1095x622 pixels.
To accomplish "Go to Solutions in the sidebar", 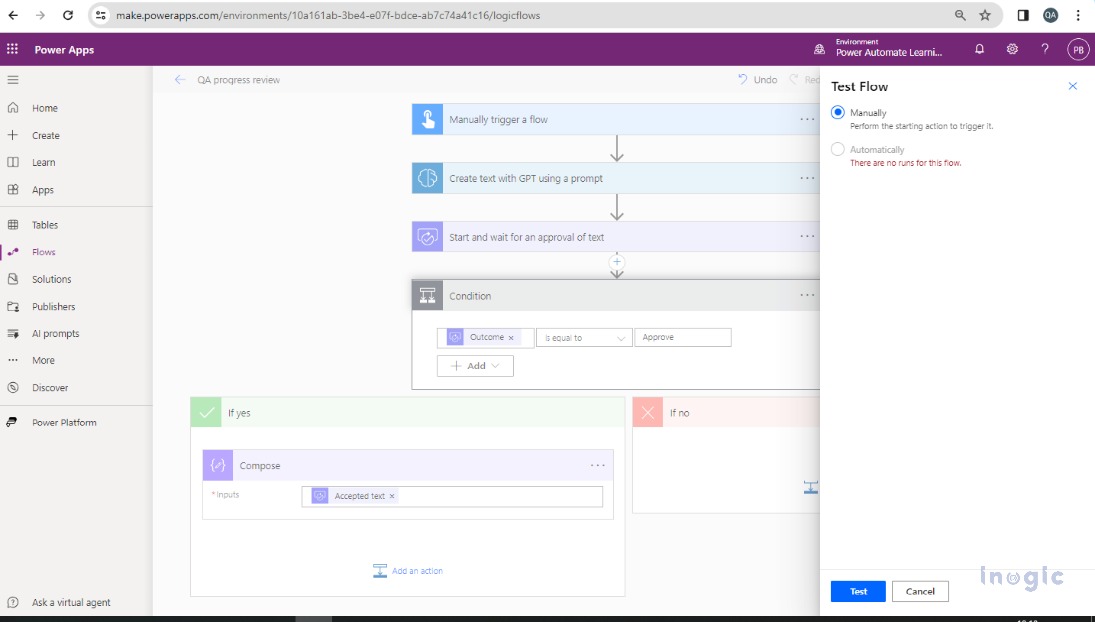I will (51, 279).
